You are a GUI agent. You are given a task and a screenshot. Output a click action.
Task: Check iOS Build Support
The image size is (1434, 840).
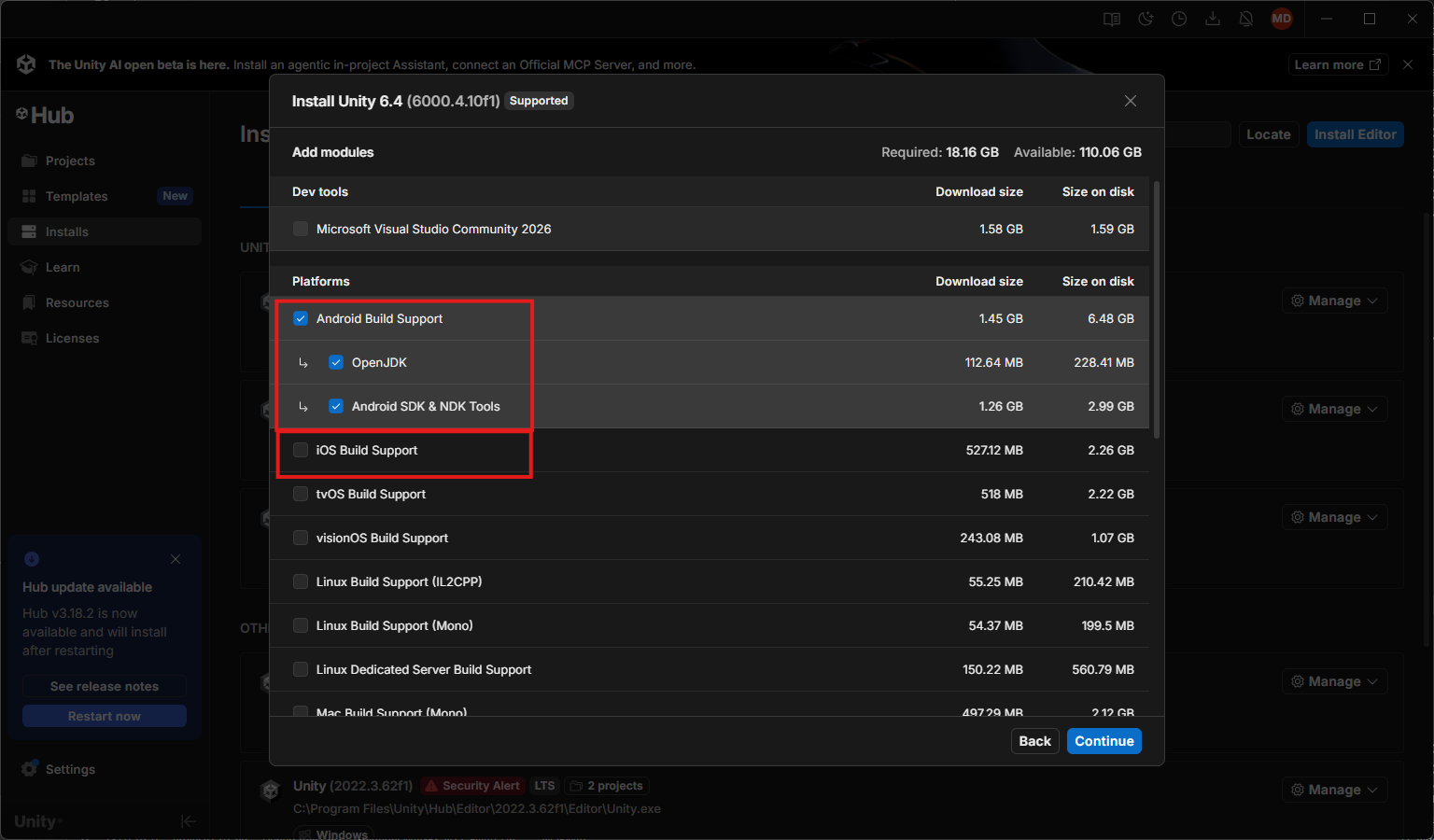(301, 450)
